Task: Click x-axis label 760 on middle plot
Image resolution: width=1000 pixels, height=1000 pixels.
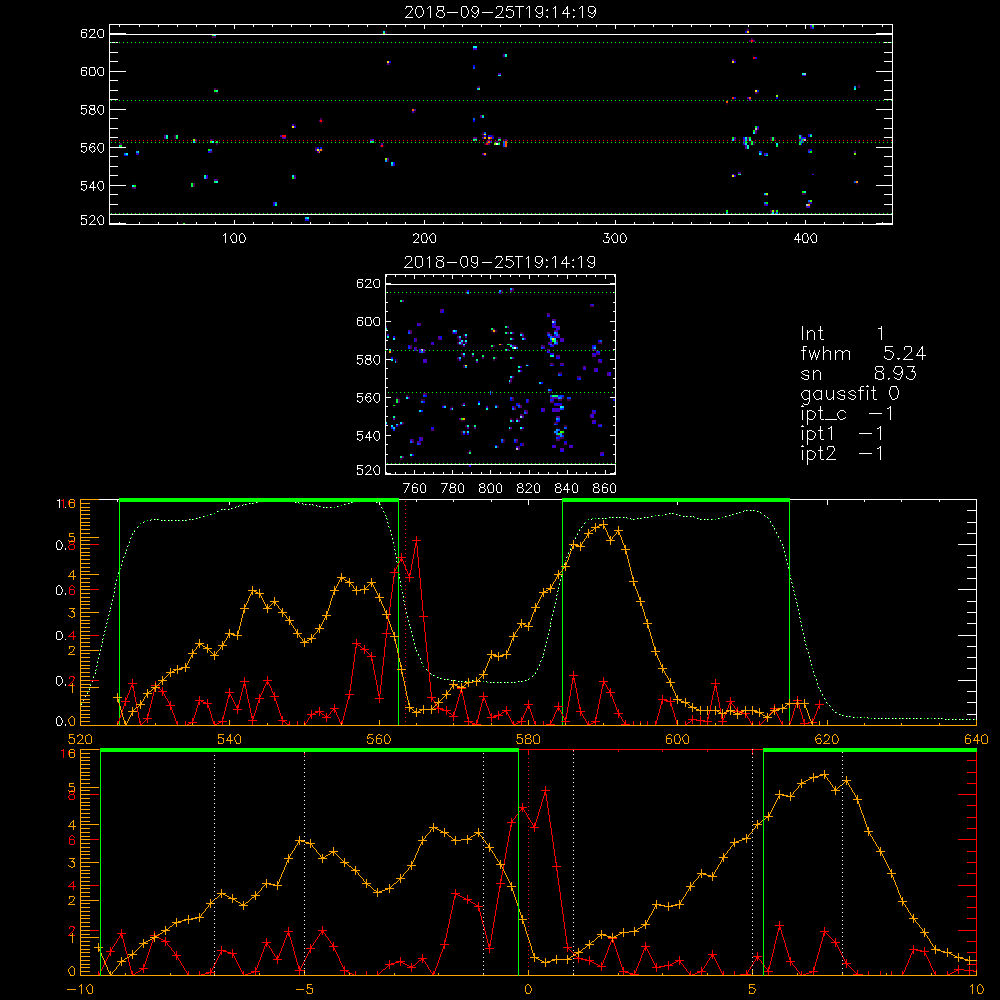Action: [415, 489]
